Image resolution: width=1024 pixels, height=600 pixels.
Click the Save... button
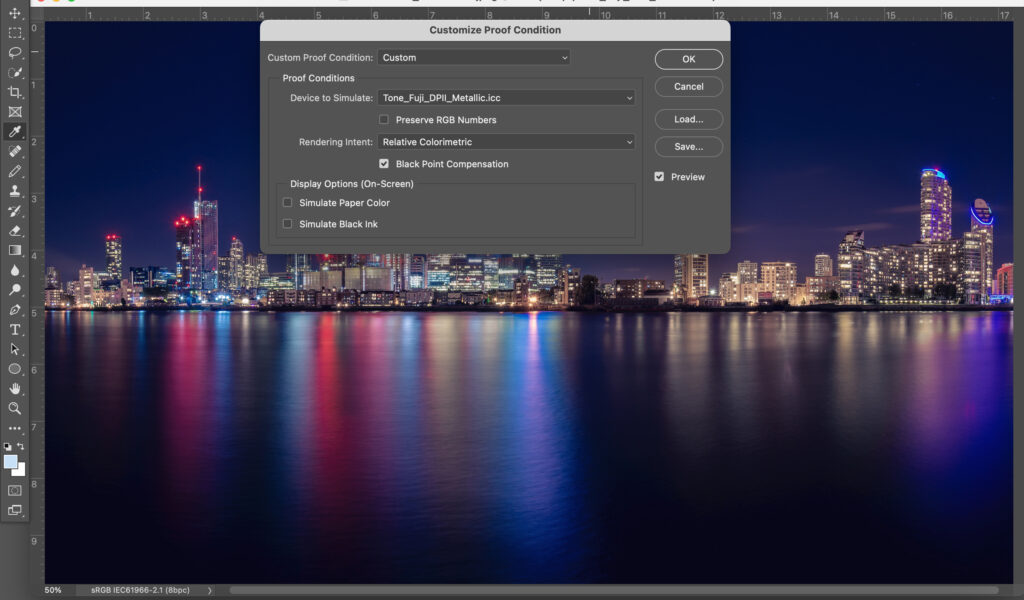coord(689,147)
